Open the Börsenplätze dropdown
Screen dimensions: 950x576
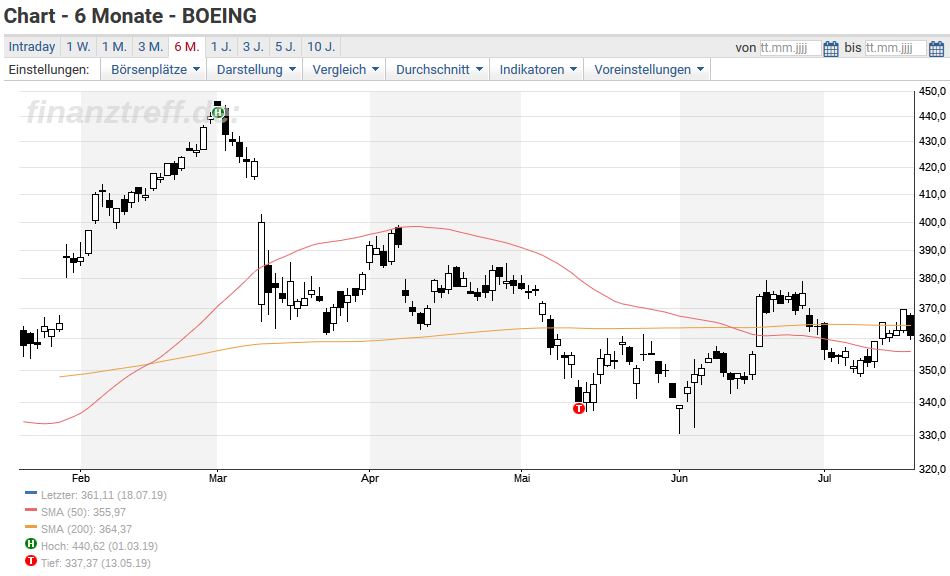(x=154, y=70)
